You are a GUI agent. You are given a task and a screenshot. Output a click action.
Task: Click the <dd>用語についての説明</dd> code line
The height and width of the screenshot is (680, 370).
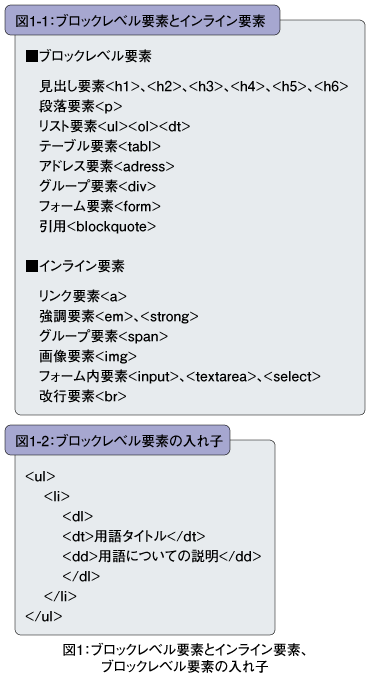click(x=162, y=556)
